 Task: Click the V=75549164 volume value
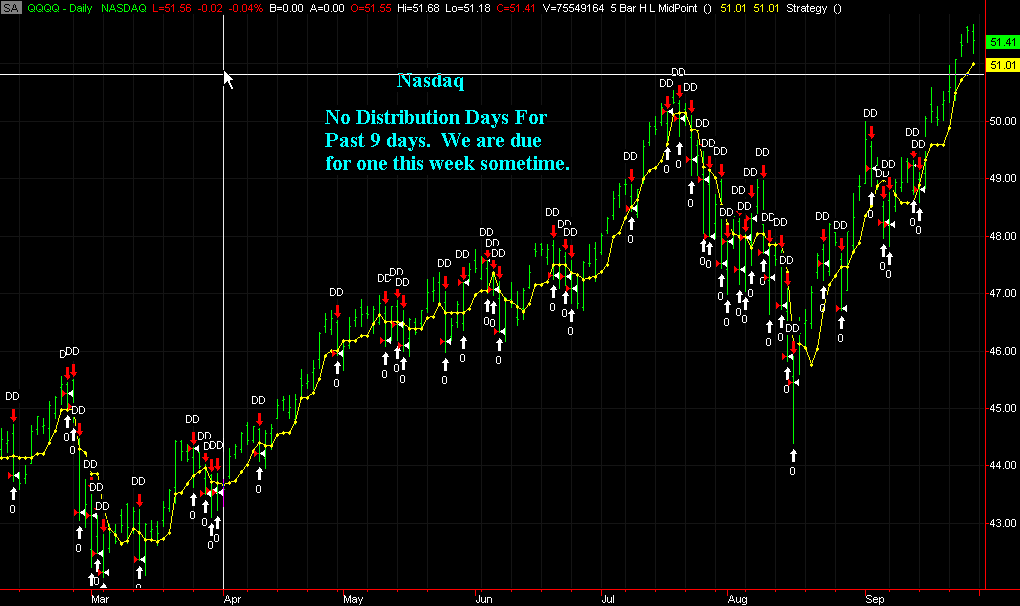[572, 8]
